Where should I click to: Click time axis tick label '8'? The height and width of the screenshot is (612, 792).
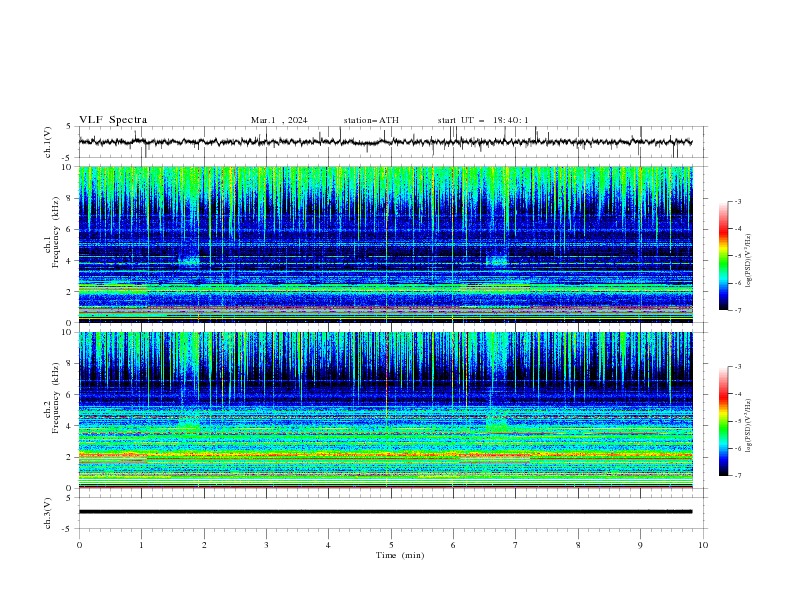578,545
